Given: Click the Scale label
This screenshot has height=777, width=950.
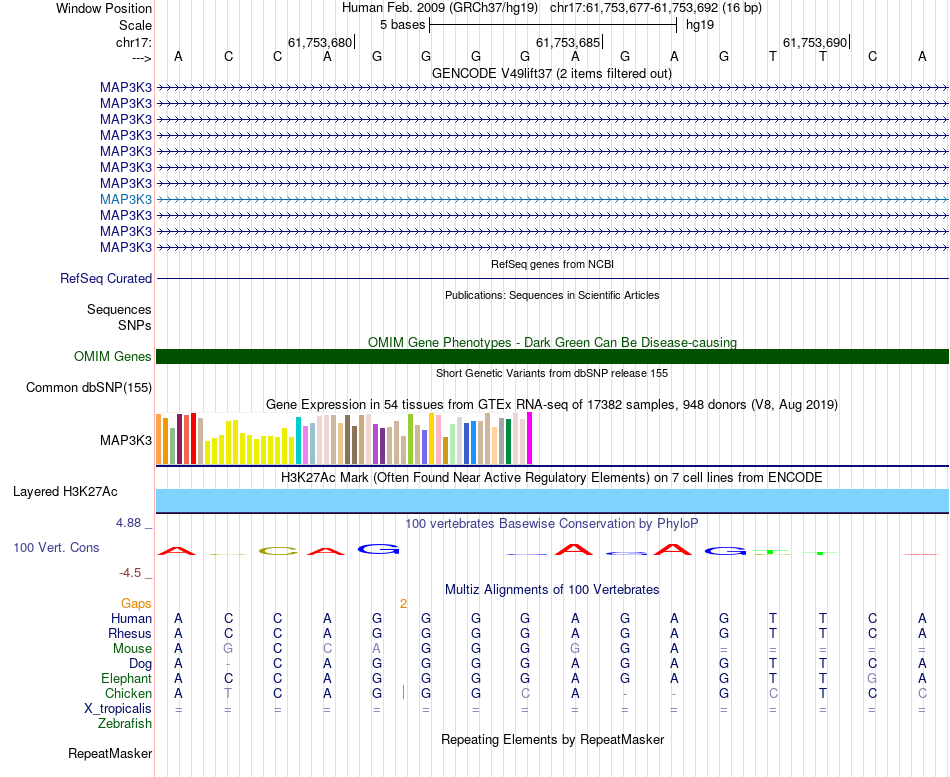Looking at the screenshot, I should pos(135,25).
